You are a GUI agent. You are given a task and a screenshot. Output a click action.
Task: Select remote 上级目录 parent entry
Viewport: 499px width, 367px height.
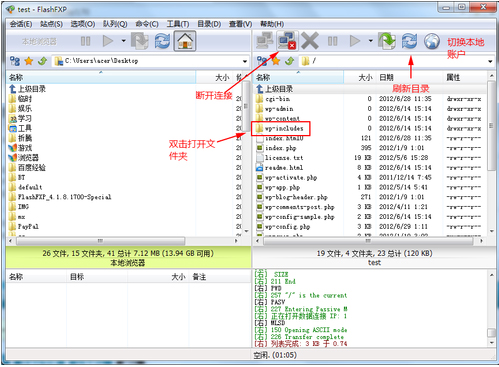tap(274, 89)
